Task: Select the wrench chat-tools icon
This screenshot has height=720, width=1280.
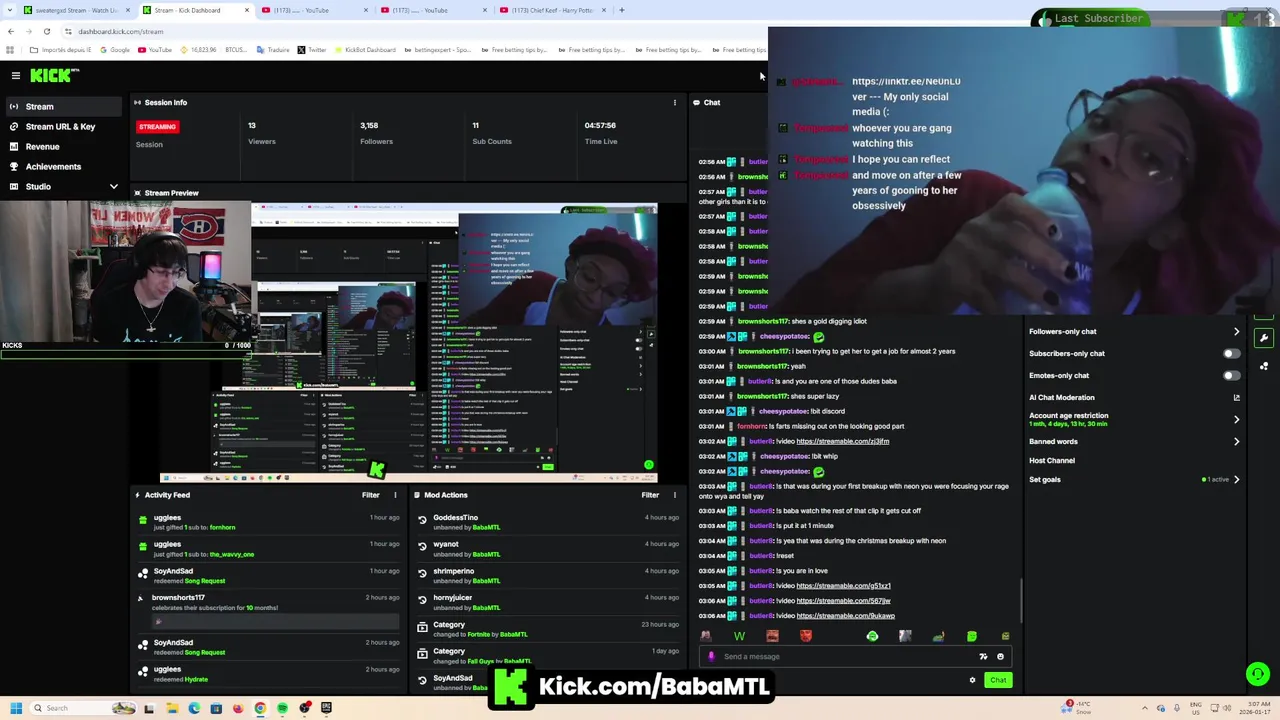Action: [x=1264, y=338]
